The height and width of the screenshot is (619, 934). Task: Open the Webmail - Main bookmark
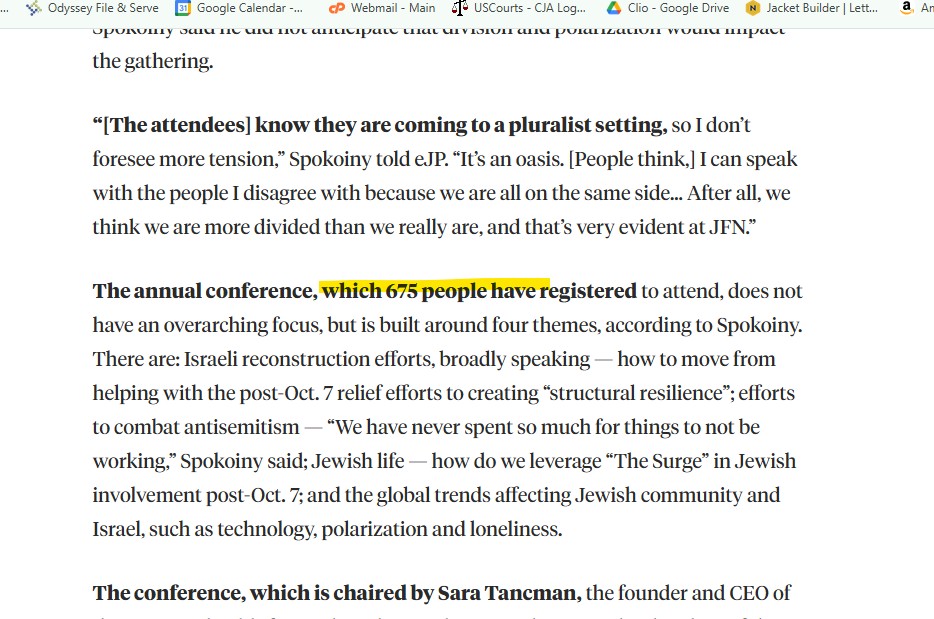click(382, 8)
